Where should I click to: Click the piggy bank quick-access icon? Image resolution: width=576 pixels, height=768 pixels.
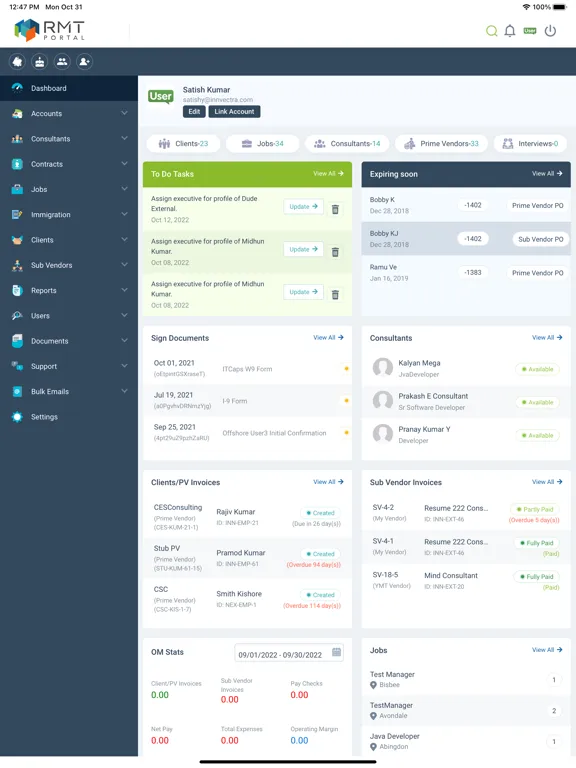click(x=17, y=62)
